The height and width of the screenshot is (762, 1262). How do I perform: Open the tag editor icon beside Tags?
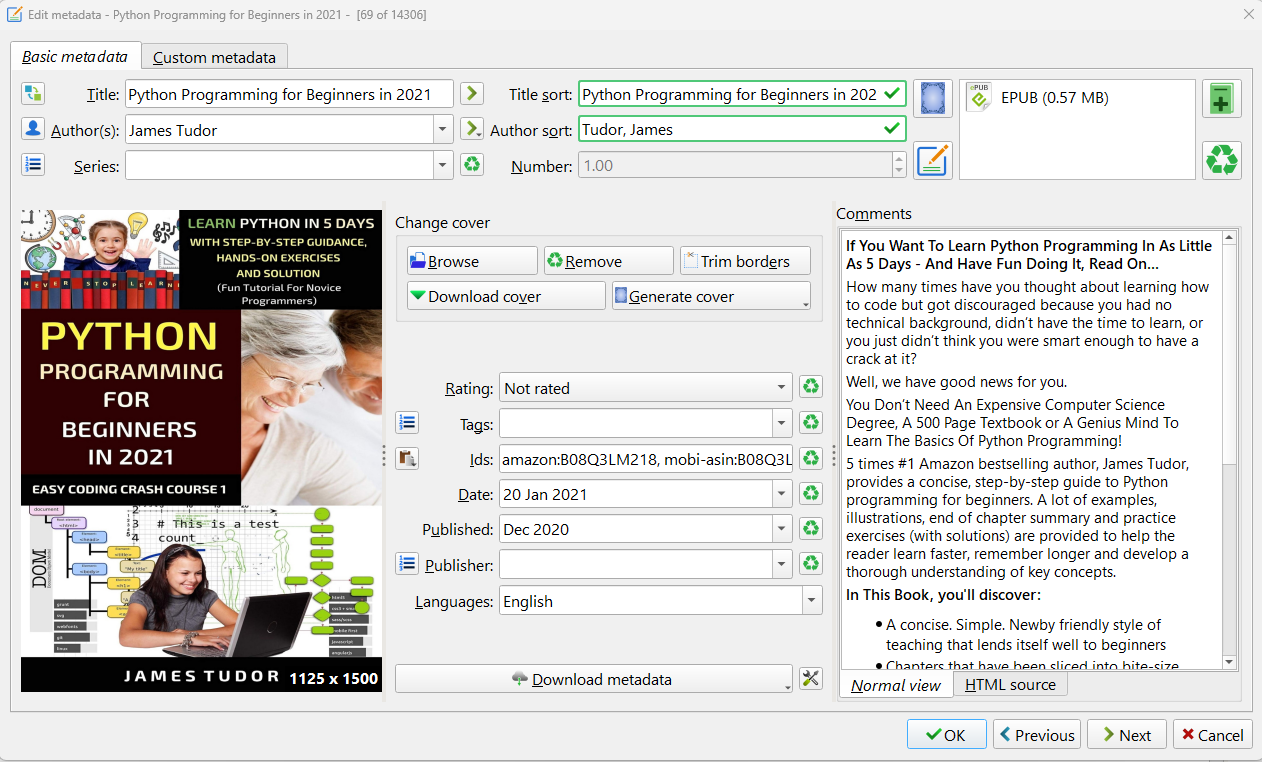coord(407,423)
